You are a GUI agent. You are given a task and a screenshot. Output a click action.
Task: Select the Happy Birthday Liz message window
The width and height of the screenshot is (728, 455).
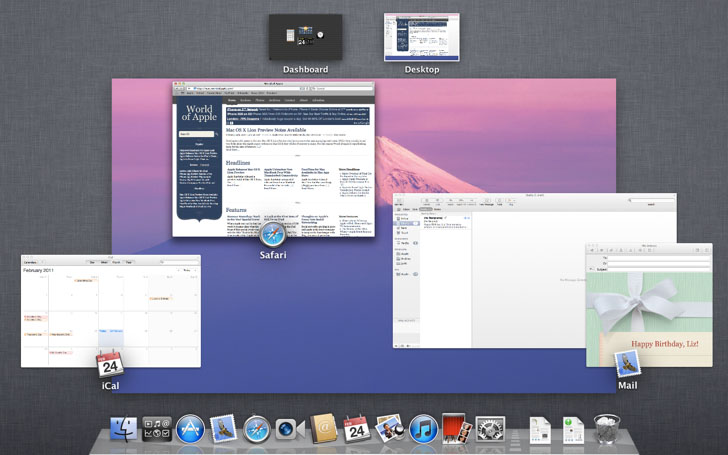tap(649, 305)
